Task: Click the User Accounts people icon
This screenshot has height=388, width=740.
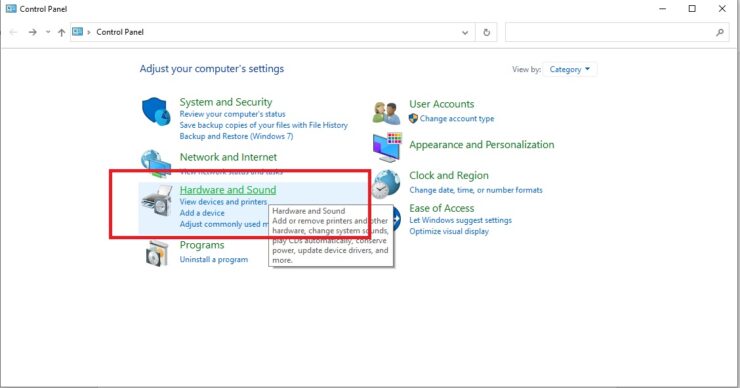Action: click(x=386, y=113)
